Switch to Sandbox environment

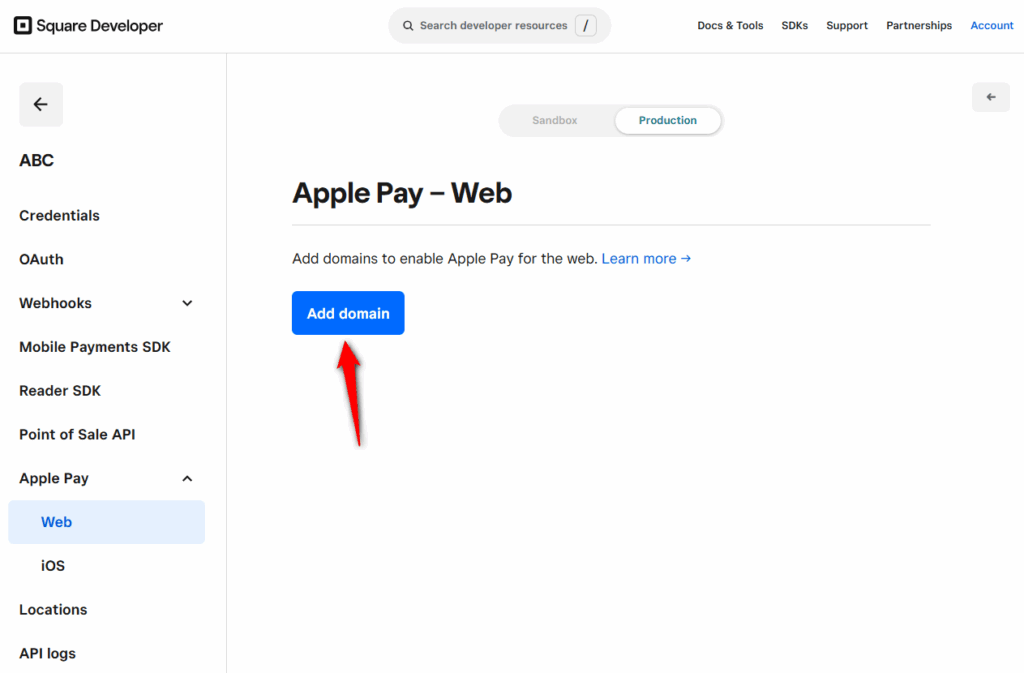coord(554,121)
